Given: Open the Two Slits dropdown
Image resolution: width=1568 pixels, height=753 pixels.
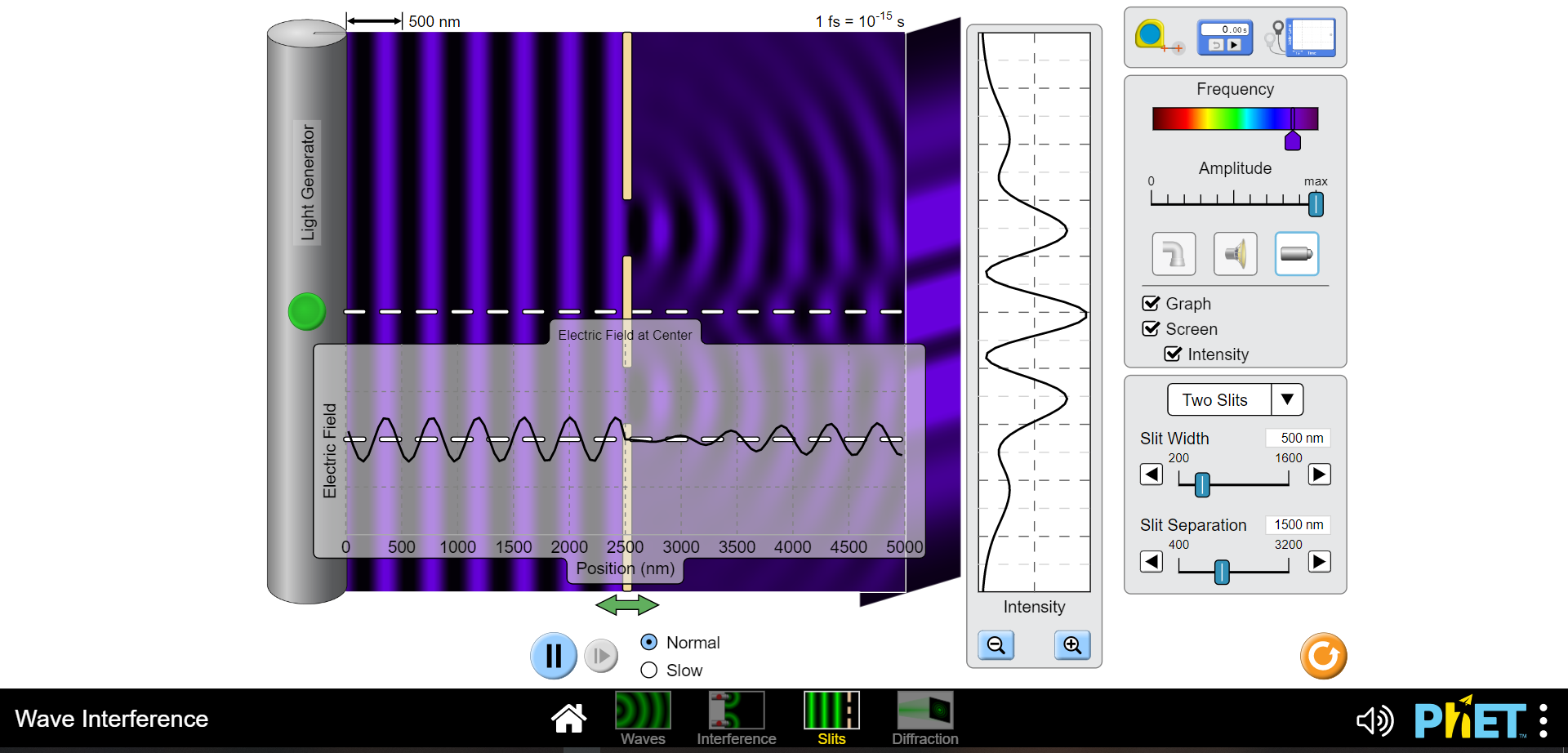Looking at the screenshot, I should pos(1288,399).
